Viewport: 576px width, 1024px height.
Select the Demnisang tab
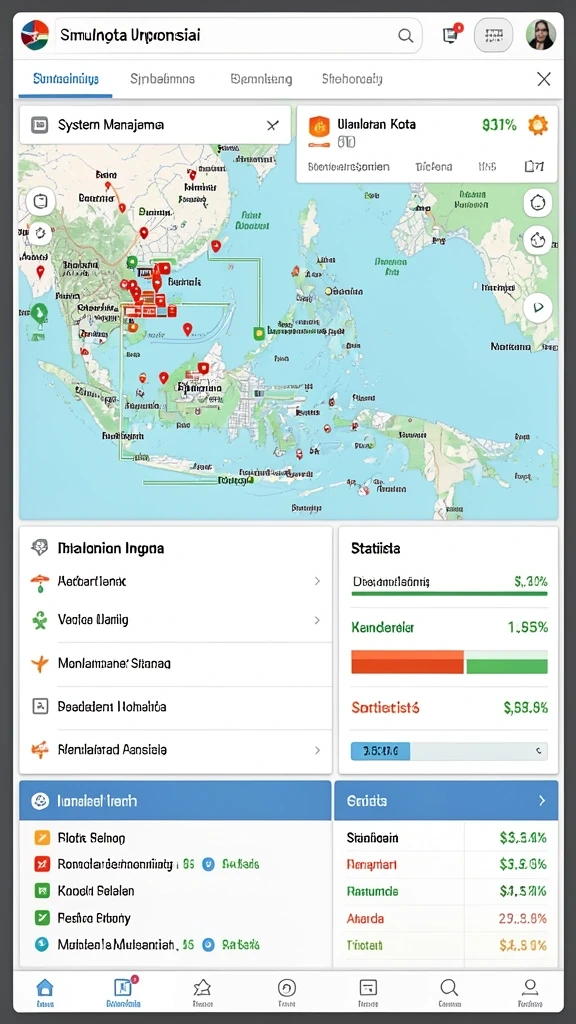pyautogui.click(x=261, y=79)
